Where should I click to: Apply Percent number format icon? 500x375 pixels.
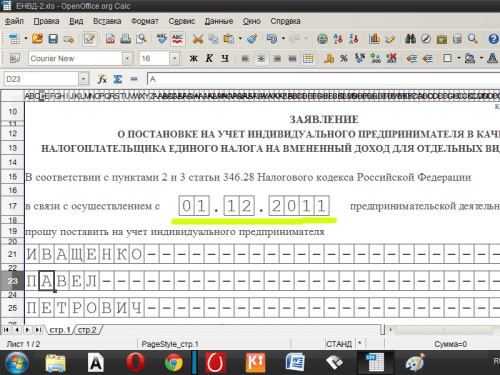click(344, 59)
